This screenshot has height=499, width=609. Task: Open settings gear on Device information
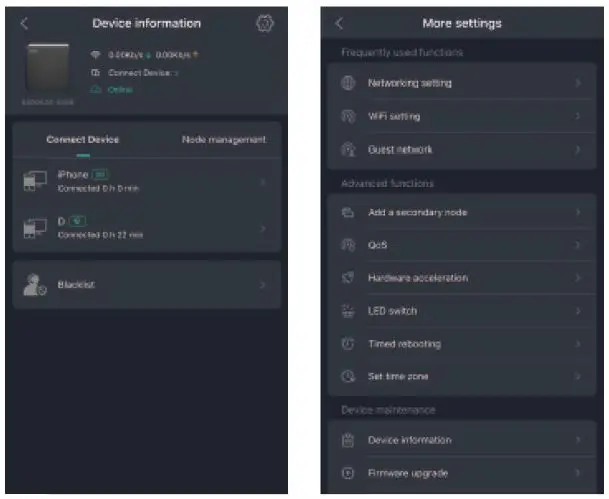tap(265, 23)
